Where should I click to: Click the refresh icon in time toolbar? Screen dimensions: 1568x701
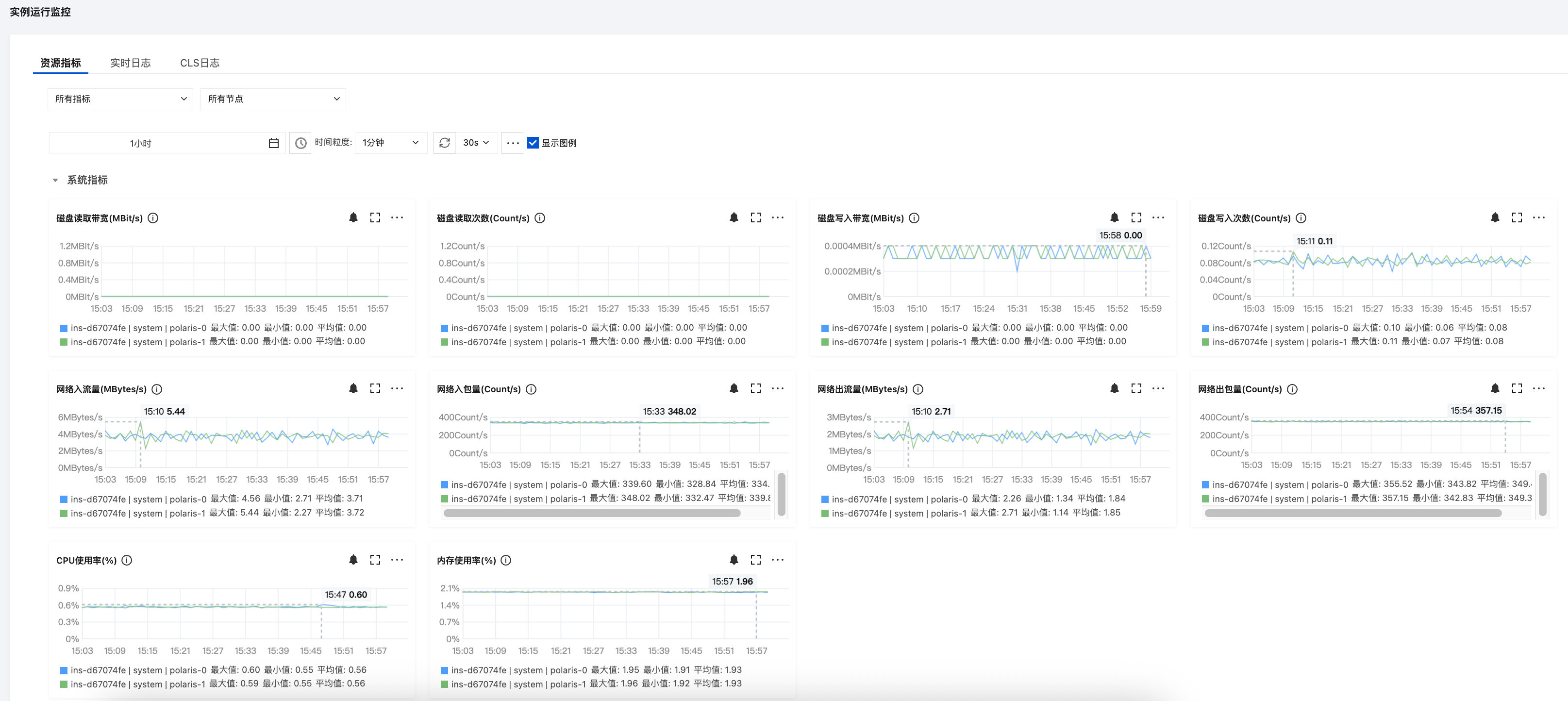point(444,142)
